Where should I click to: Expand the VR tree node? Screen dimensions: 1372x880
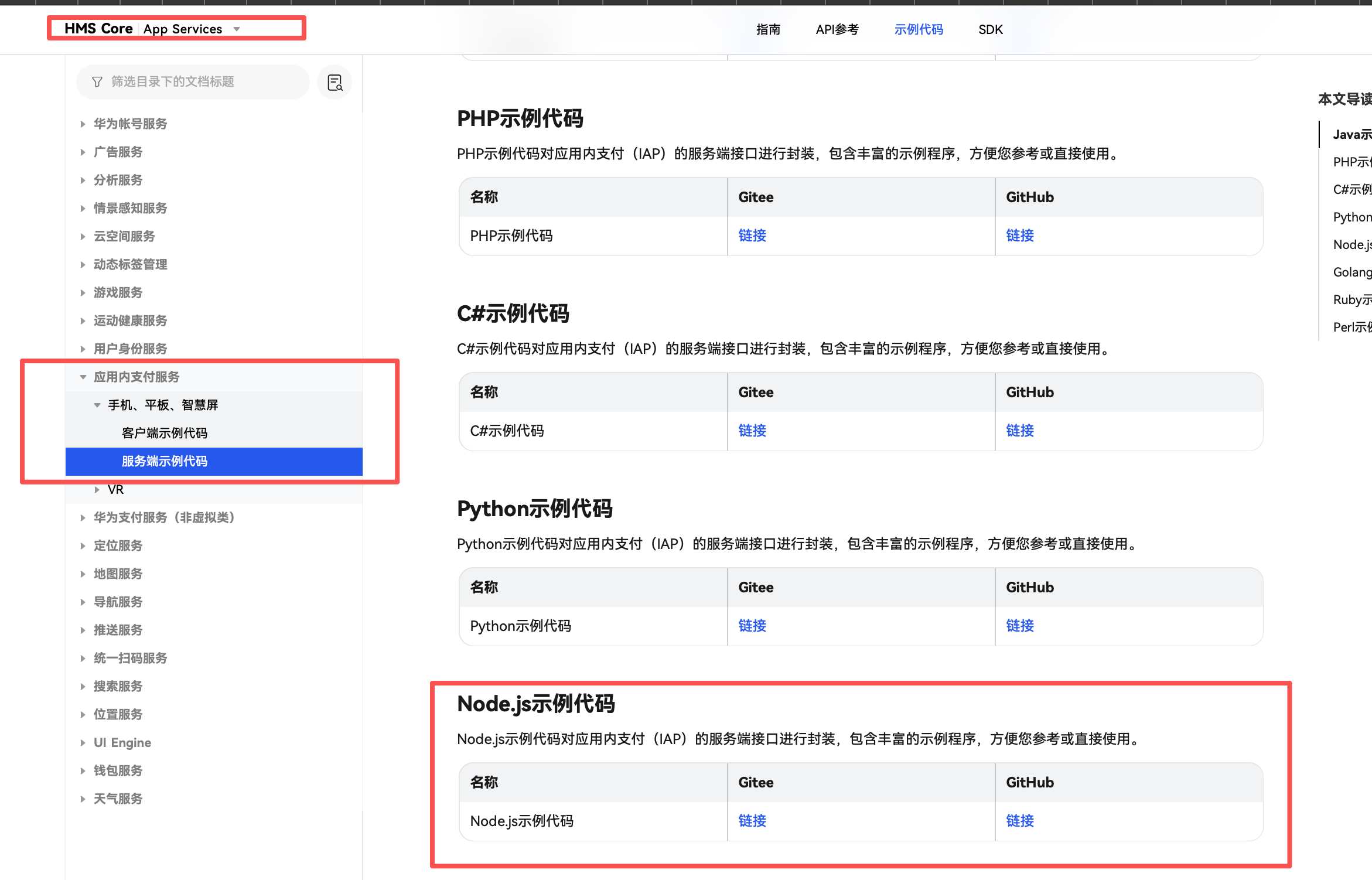pyautogui.click(x=97, y=490)
